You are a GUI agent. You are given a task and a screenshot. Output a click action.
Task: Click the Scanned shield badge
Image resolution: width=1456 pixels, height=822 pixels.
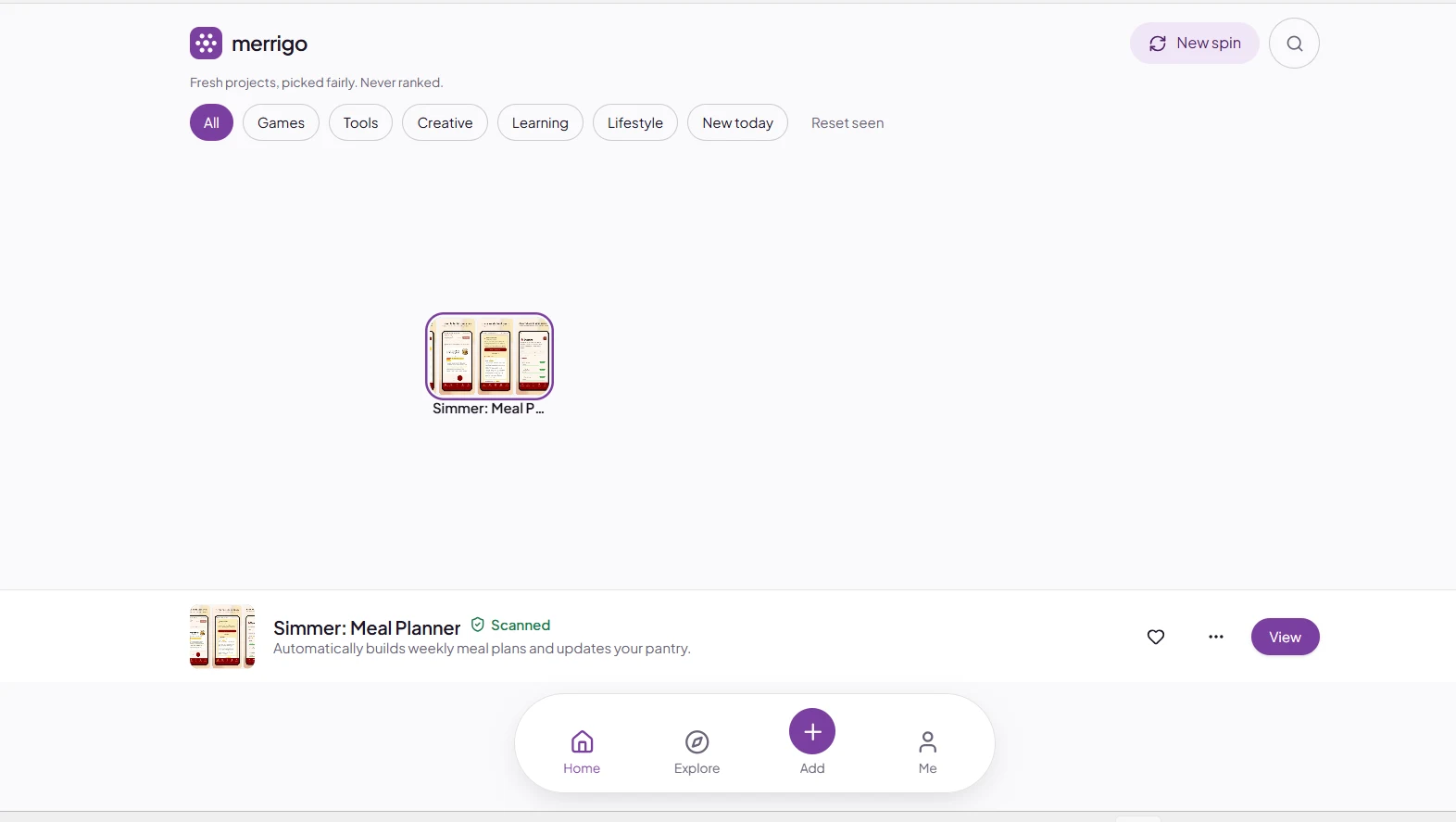[x=510, y=626]
